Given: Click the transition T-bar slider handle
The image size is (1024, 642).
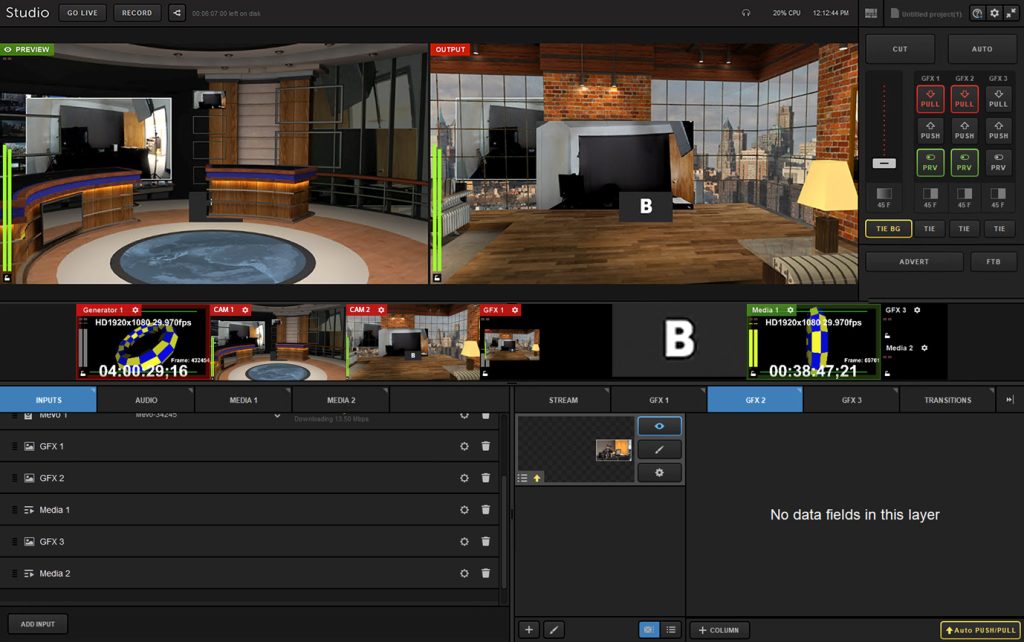Looking at the screenshot, I should point(884,163).
